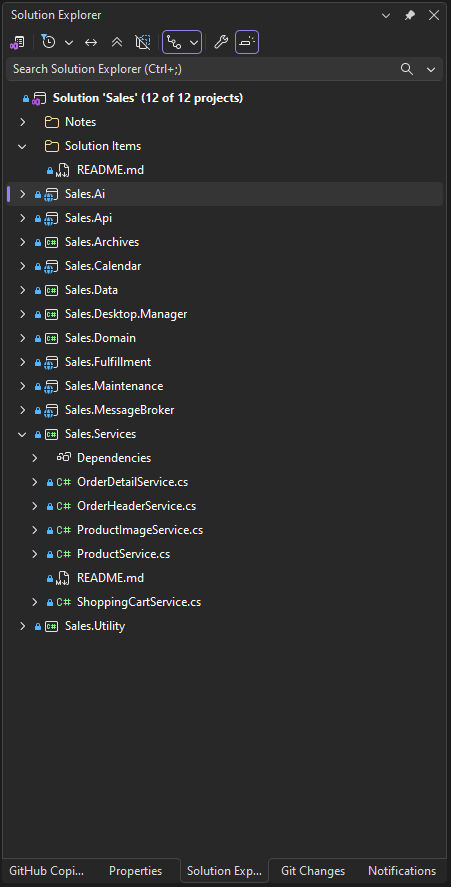Select the Dependencies node icon
This screenshot has width=451, height=887.
click(x=63, y=458)
